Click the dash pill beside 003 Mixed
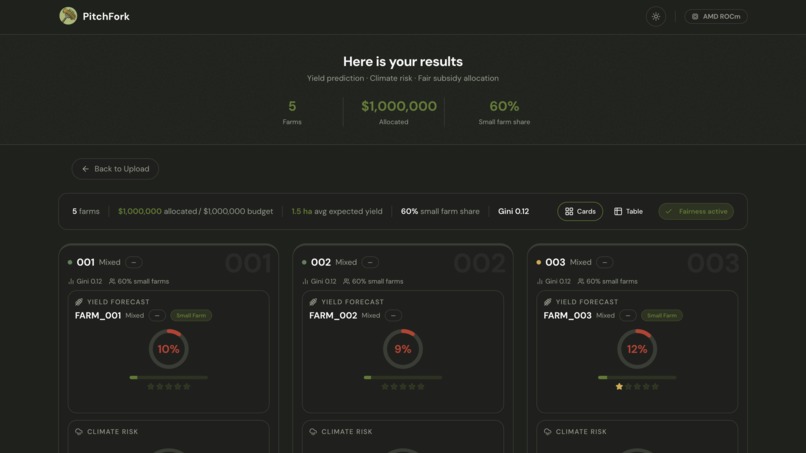This screenshot has height=453, width=806. 604,262
